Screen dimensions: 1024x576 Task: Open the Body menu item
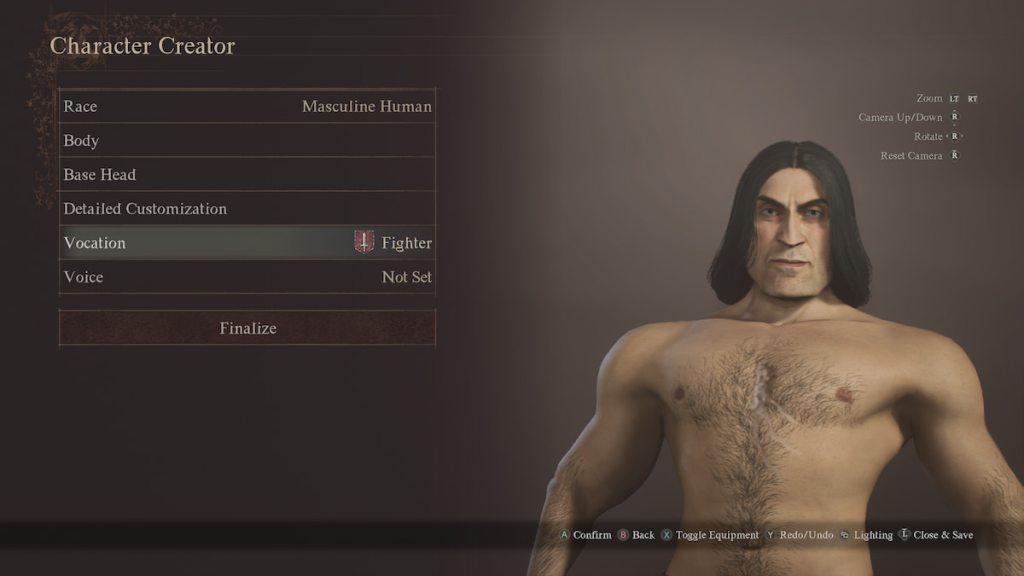[x=248, y=140]
